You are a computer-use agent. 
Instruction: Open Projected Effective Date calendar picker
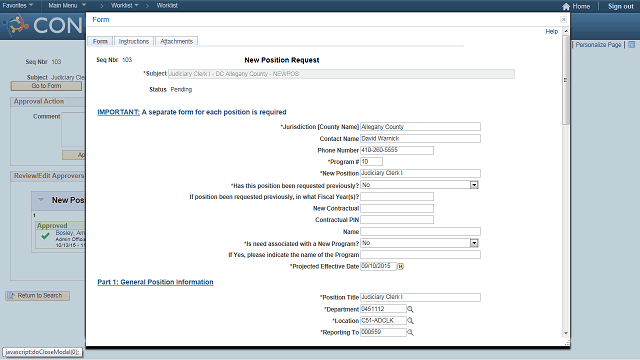click(x=400, y=267)
